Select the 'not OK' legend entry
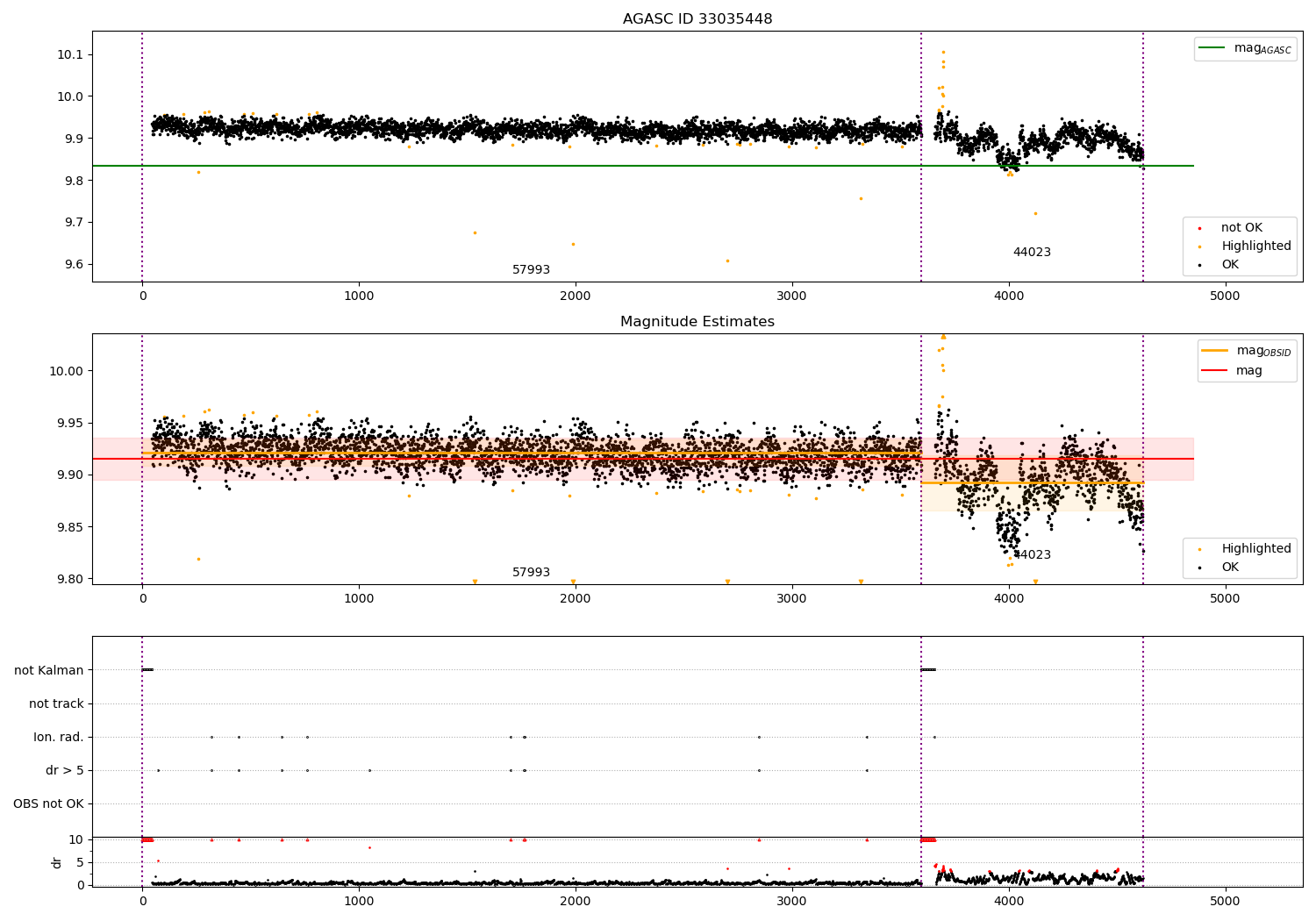The width and height of the screenshot is (1316, 921). tap(1241, 228)
